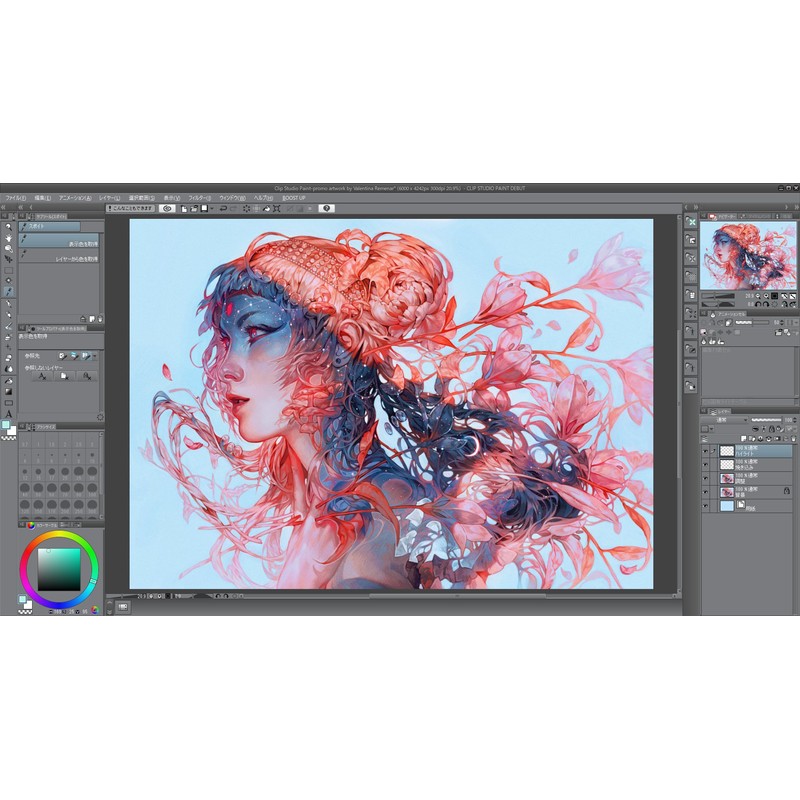This screenshot has height=800, width=800.
Task: Open the フィルター (Filter) menu
Action: click(199, 198)
